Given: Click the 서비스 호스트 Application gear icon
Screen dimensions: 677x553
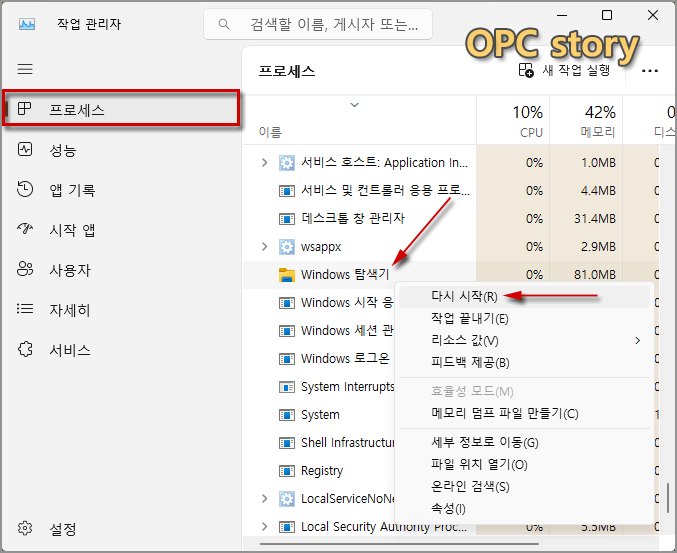Looking at the screenshot, I should 287,163.
